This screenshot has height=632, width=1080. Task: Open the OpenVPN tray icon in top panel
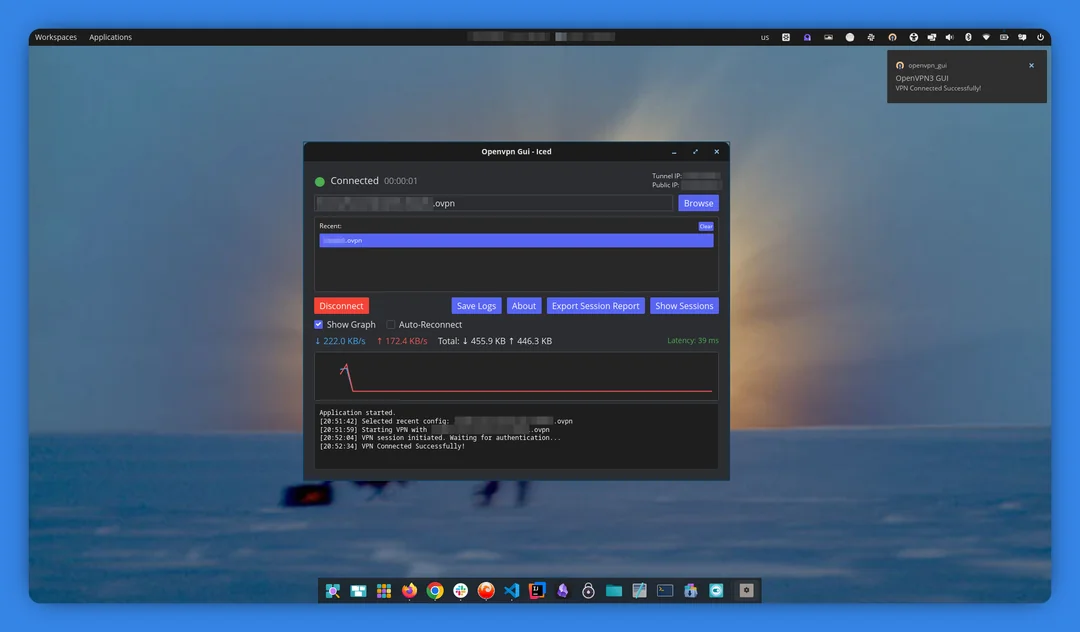[x=892, y=37]
